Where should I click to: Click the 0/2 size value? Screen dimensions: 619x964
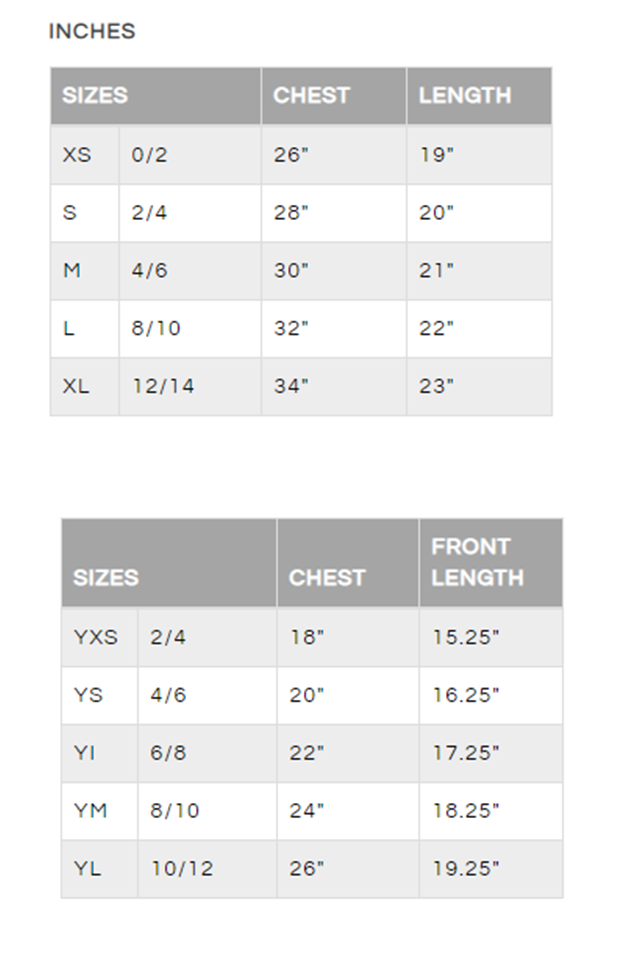(x=149, y=154)
